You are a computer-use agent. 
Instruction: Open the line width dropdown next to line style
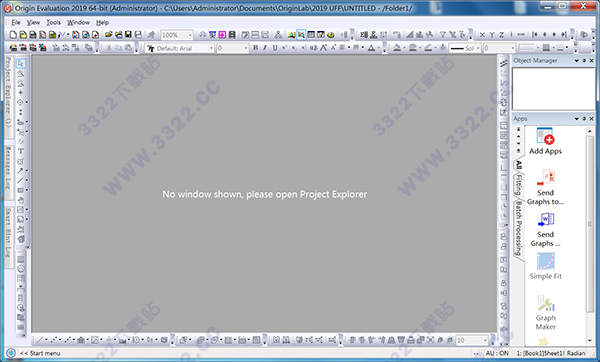click(512, 48)
